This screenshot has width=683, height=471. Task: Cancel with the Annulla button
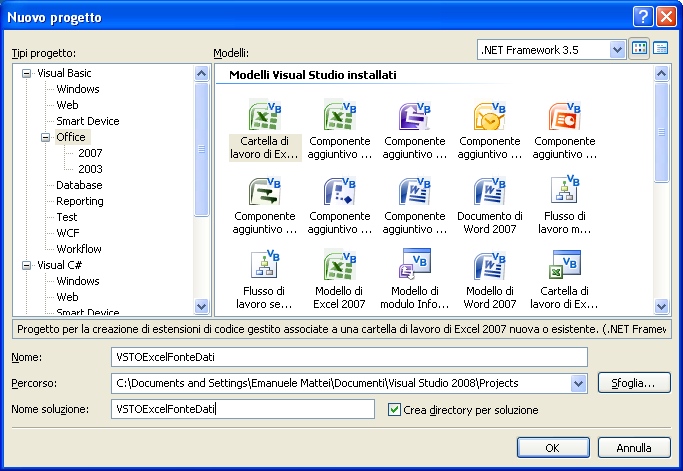[634, 448]
